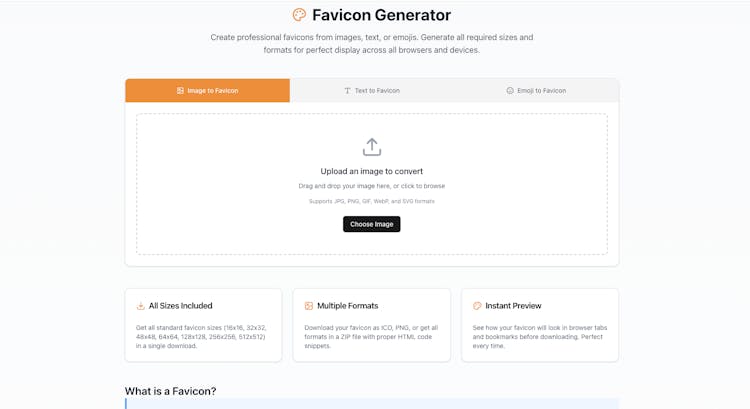
Task: Click the smiley icon in Emoji to Favicon tab
Action: point(510,91)
